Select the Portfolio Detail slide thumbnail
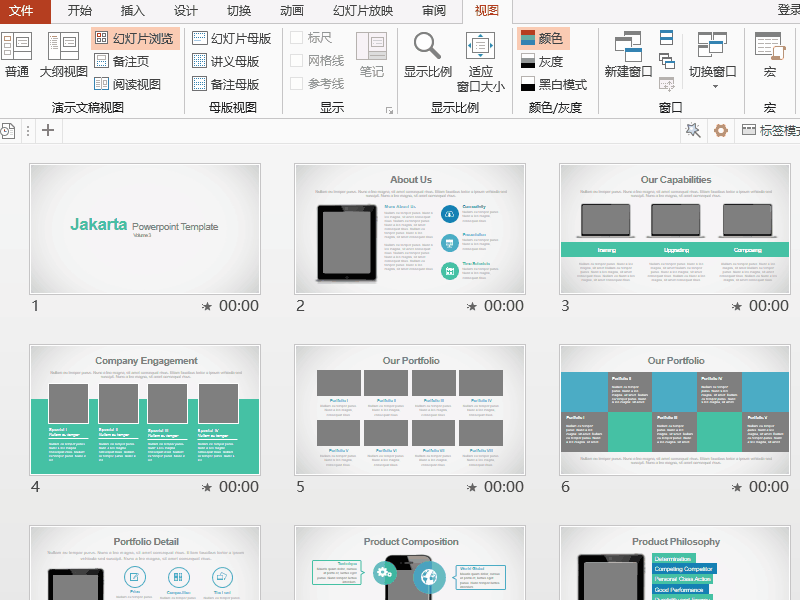Viewport: 800px width, 600px height. [145, 563]
